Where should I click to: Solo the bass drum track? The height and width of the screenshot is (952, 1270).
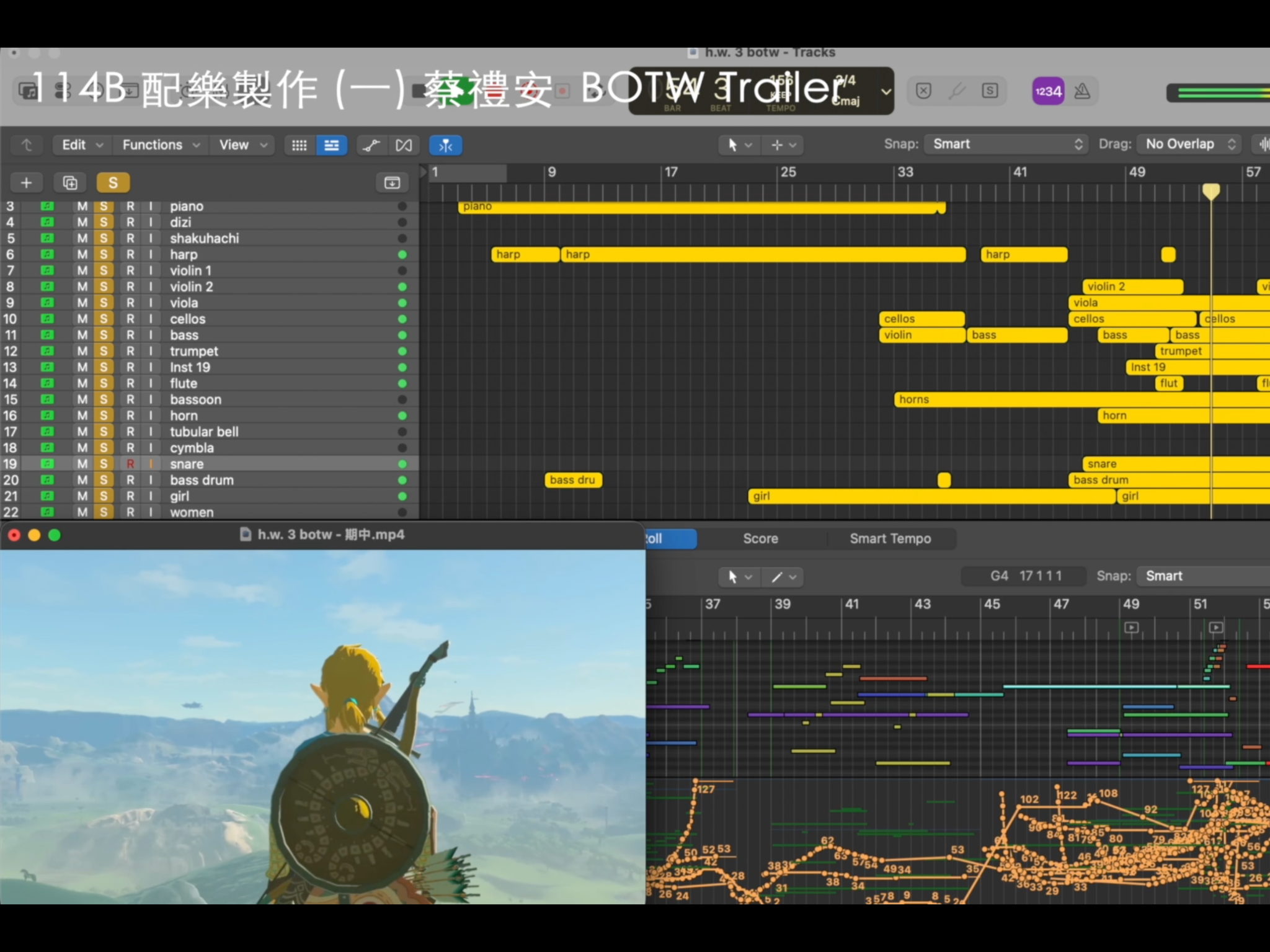tap(104, 481)
